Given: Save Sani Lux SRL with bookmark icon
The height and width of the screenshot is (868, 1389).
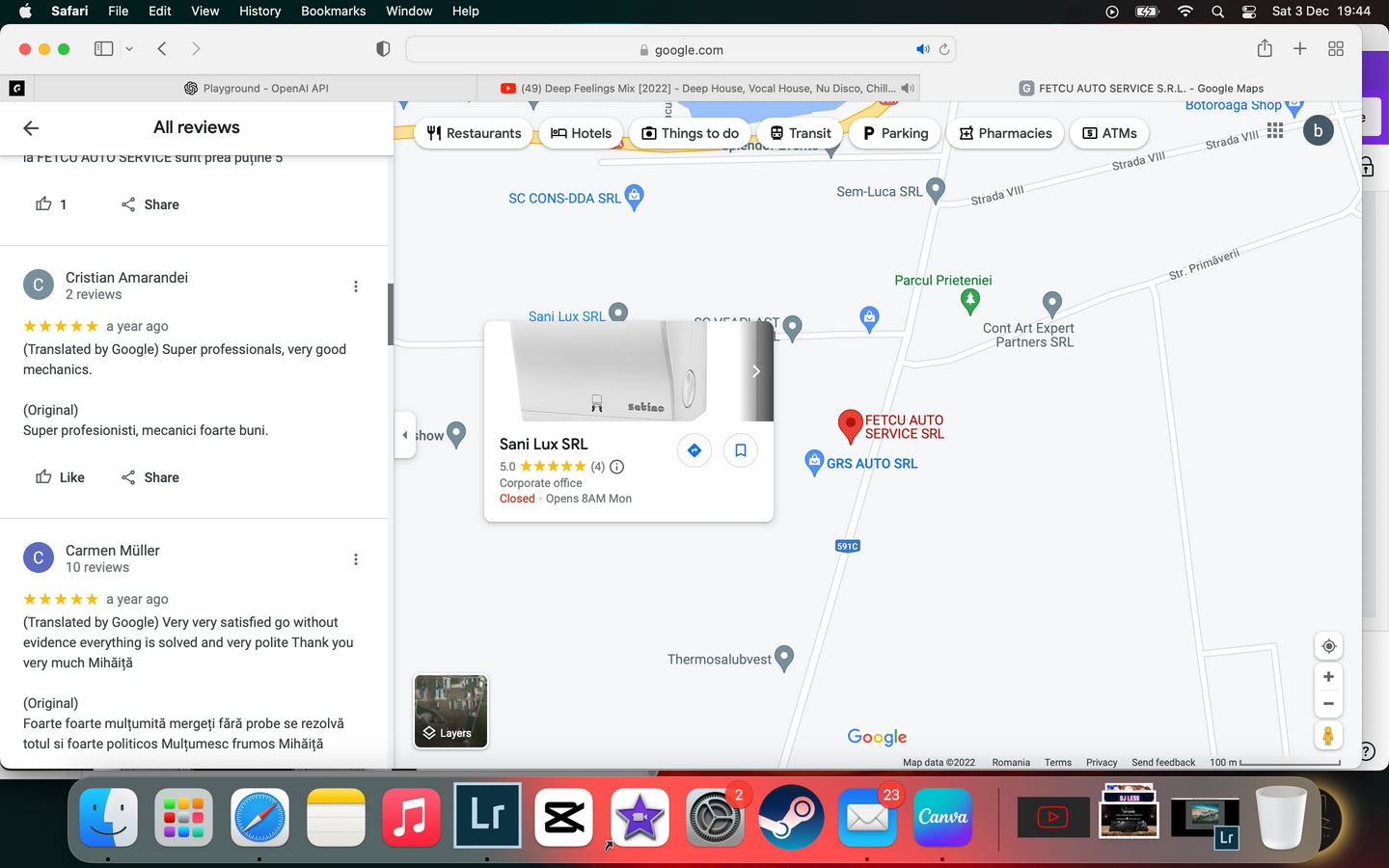Looking at the screenshot, I should click(740, 450).
